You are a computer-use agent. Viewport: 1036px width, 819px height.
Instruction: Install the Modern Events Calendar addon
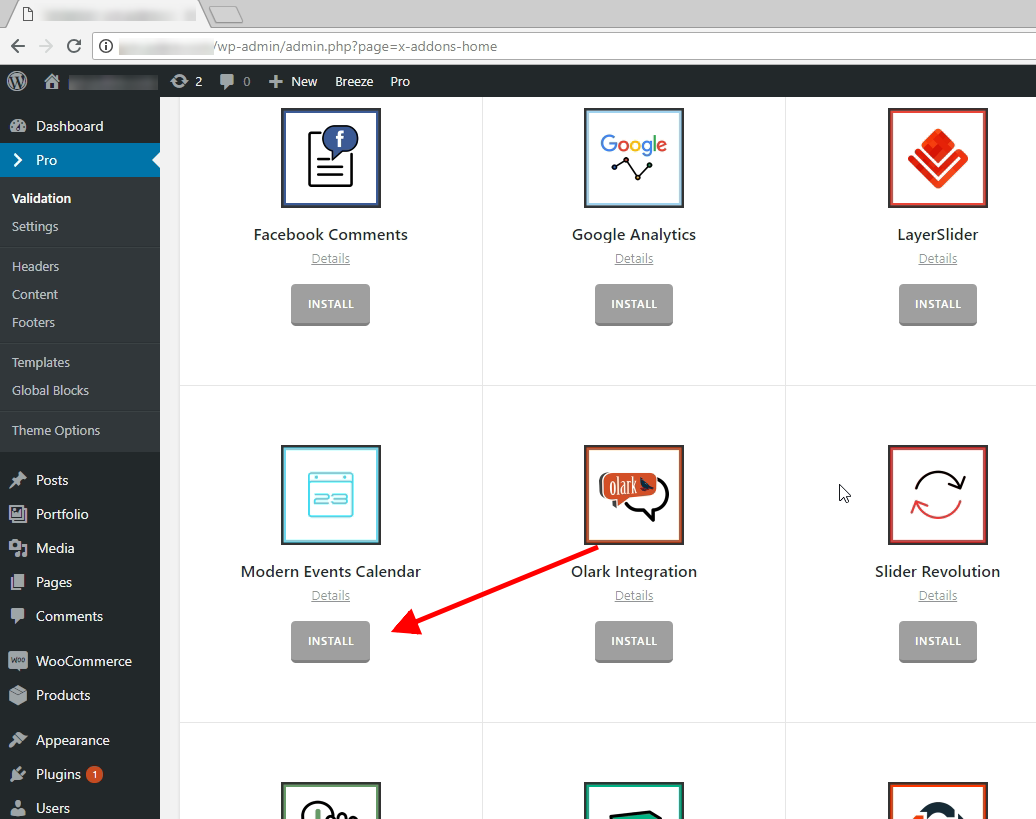point(330,641)
